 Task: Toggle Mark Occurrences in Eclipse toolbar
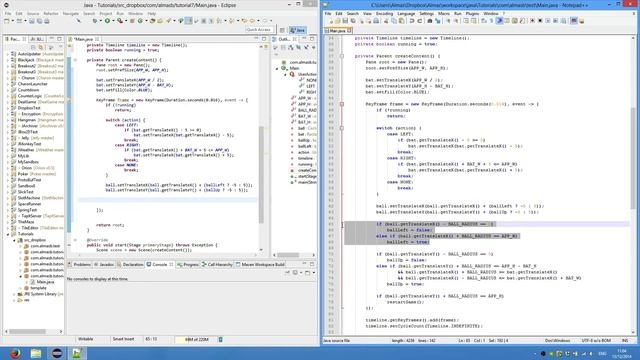pyautogui.click(x=188, y=21)
